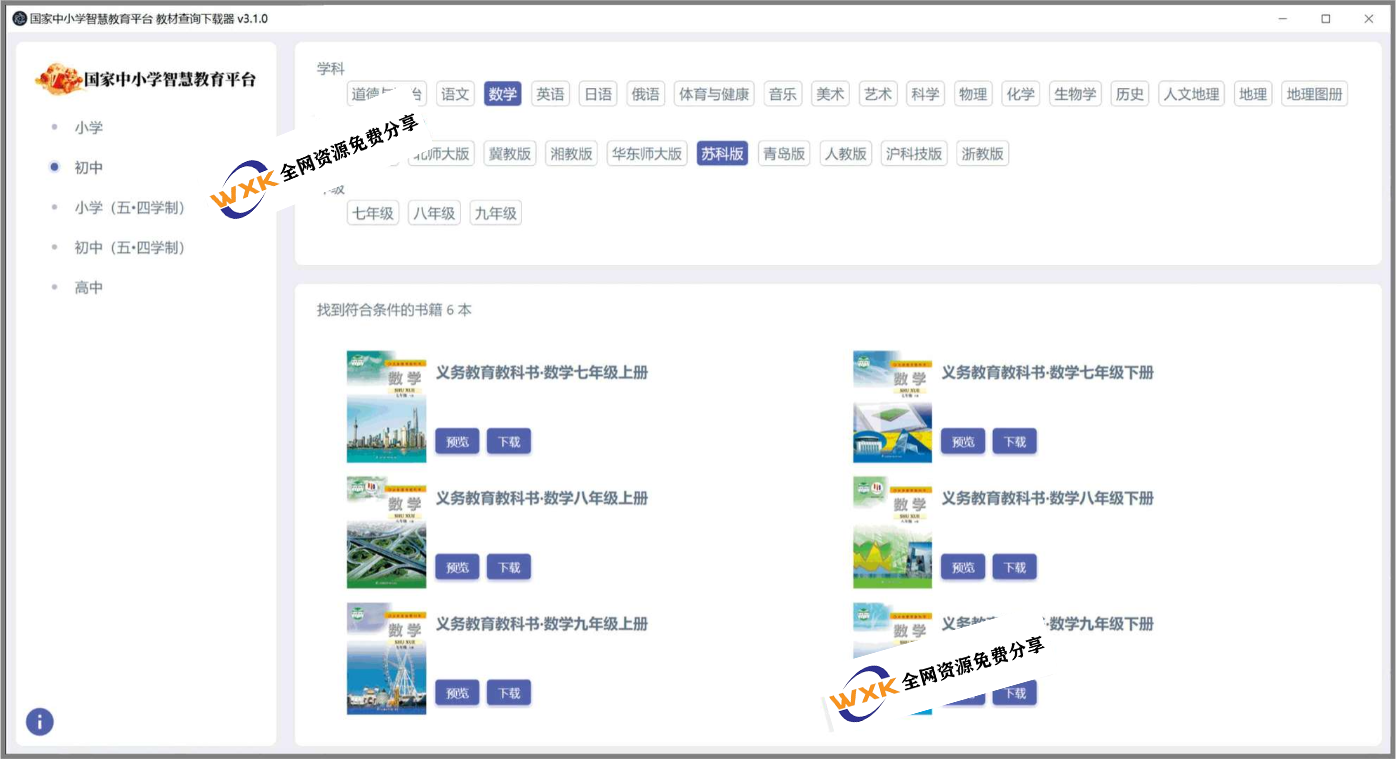Choose the 人教版 edition
Screen dimensions: 1397x759
pos(845,154)
